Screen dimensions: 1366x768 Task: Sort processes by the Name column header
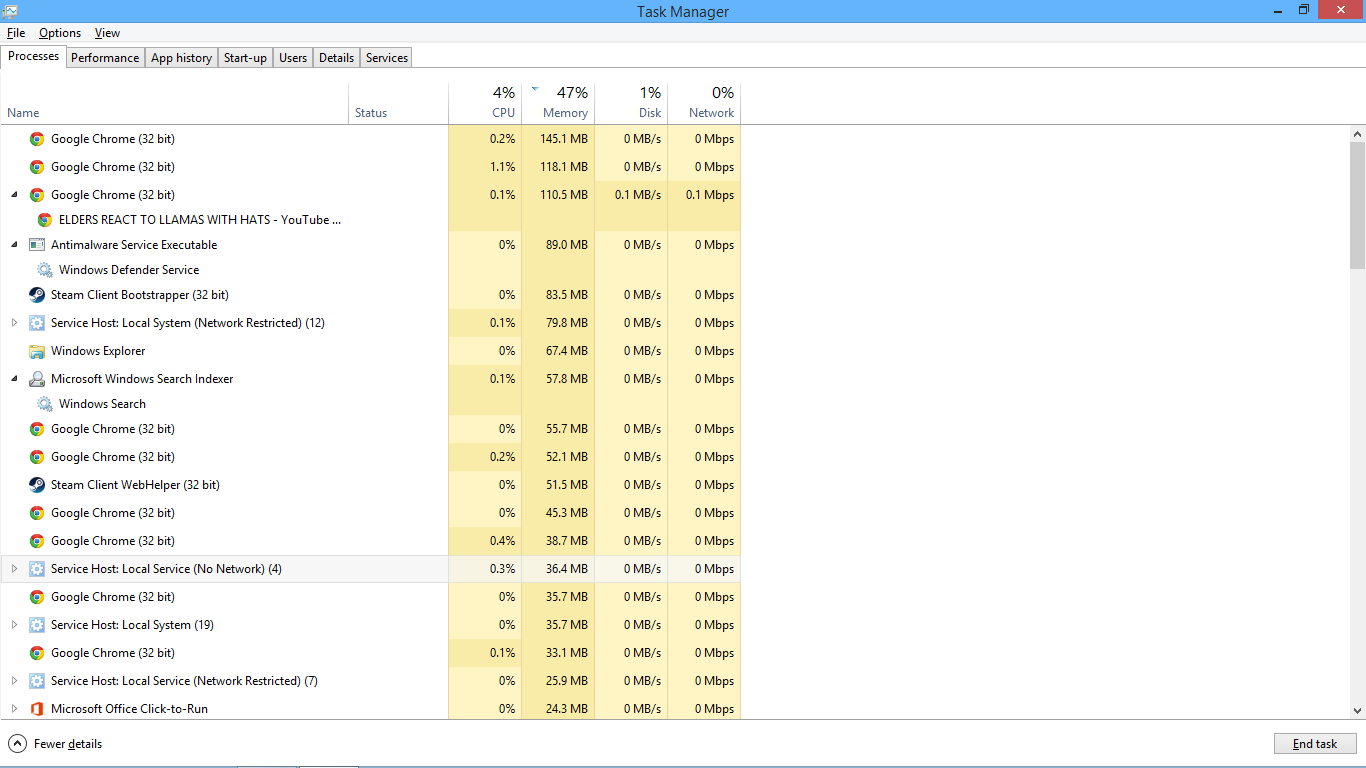tap(174, 102)
